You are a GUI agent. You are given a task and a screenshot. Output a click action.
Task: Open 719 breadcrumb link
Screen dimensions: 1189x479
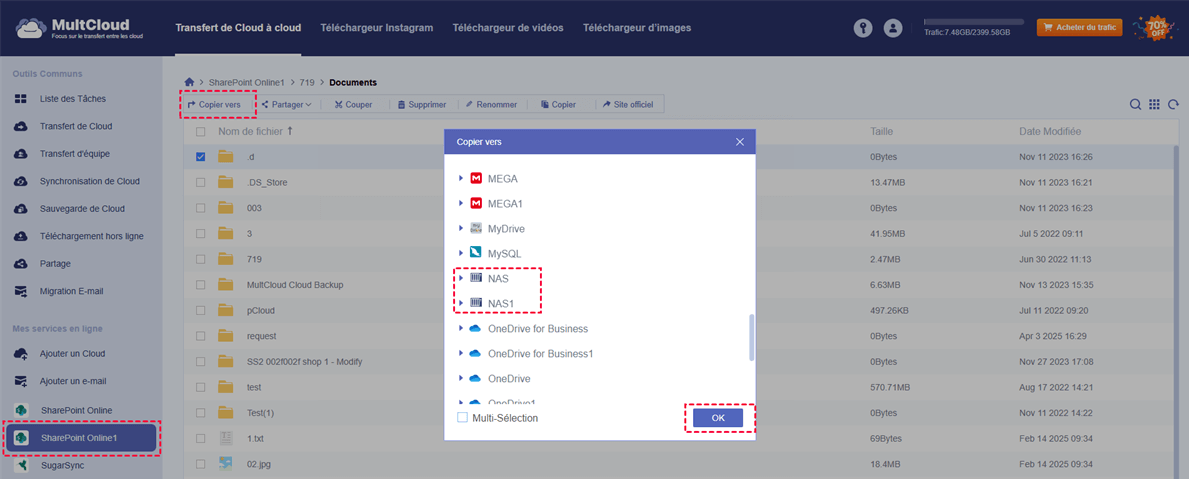307,82
